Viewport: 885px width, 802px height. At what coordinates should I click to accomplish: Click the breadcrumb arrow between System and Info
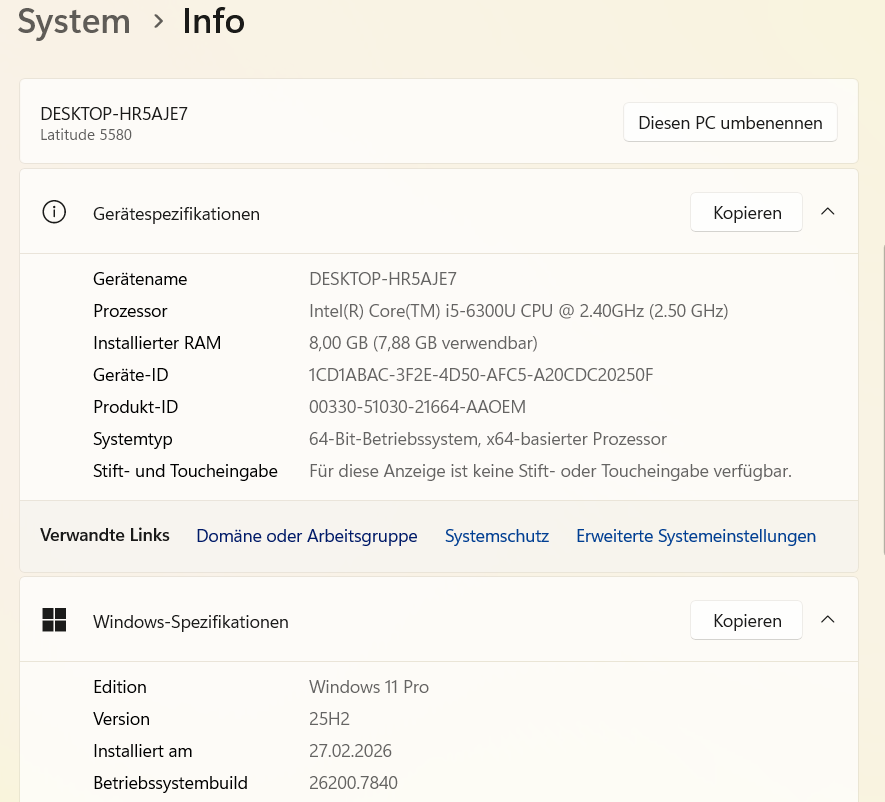coord(158,21)
